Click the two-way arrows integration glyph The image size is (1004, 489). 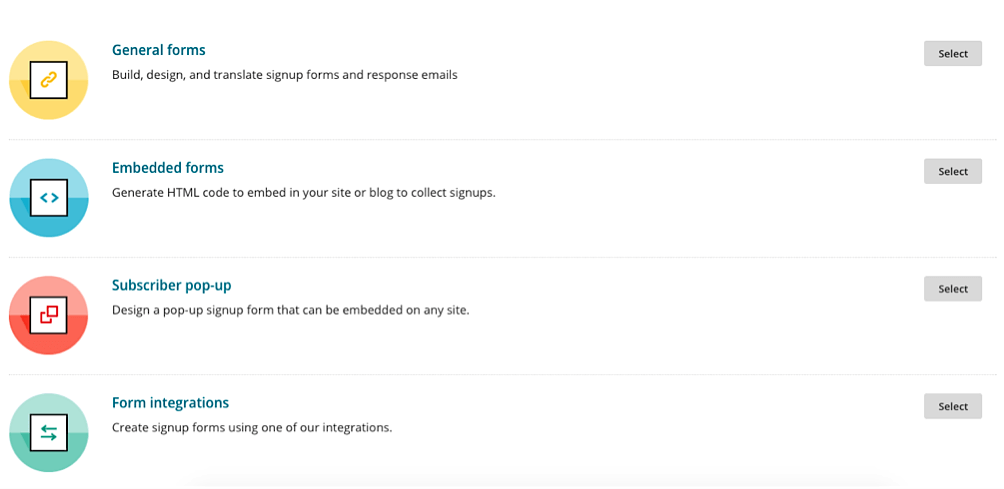click(49, 433)
